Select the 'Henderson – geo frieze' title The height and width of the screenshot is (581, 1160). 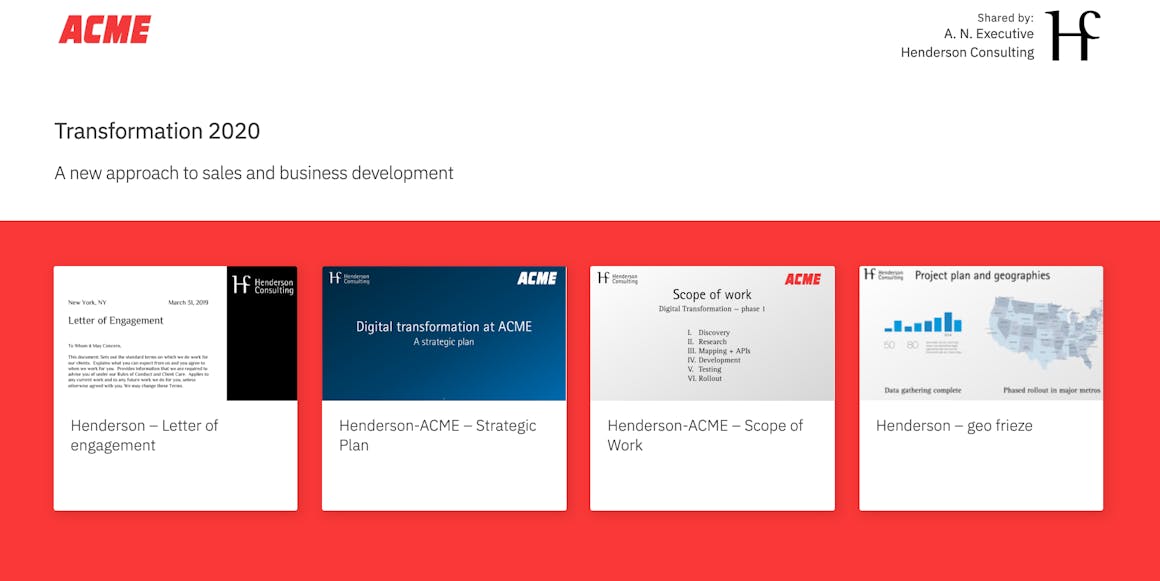954,426
